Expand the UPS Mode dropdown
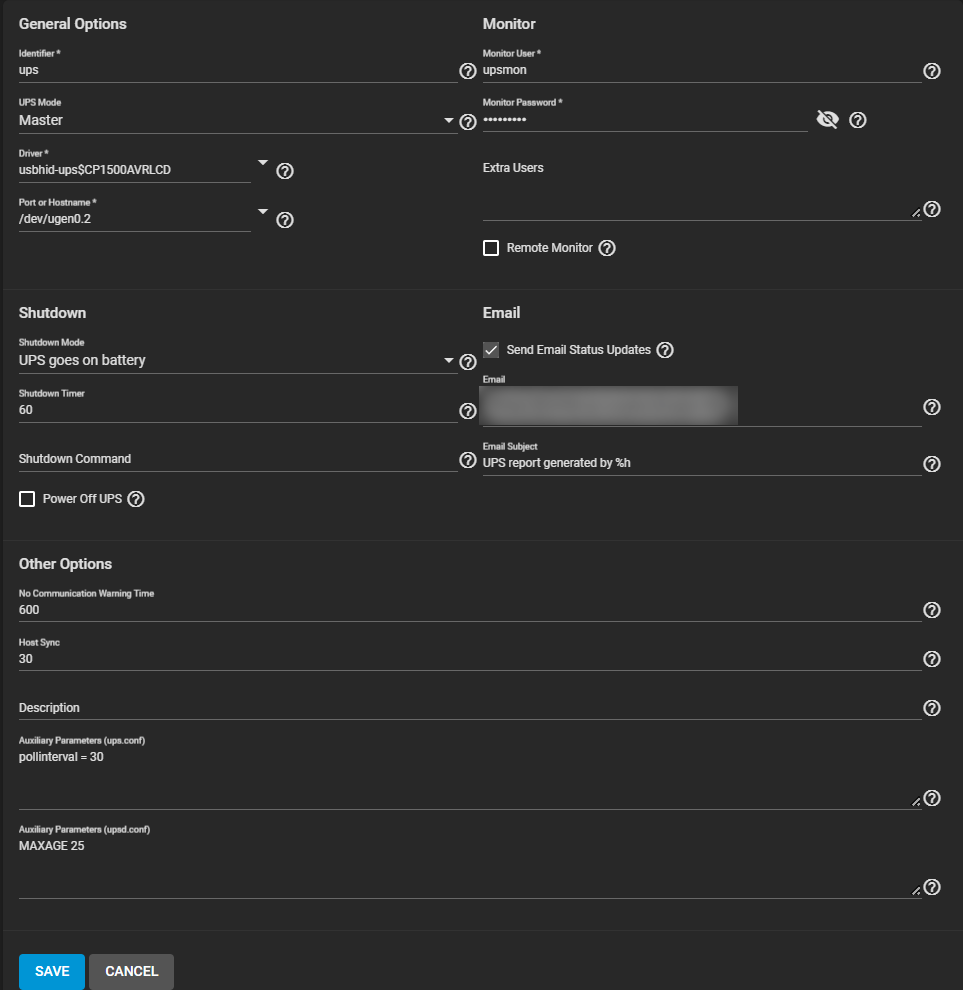Screen dimensions: 963x990 [x=450, y=121]
